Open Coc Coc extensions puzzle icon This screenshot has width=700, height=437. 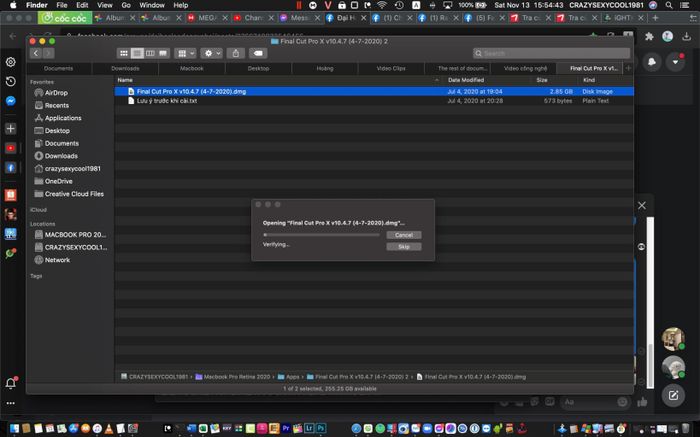coord(649,37)
